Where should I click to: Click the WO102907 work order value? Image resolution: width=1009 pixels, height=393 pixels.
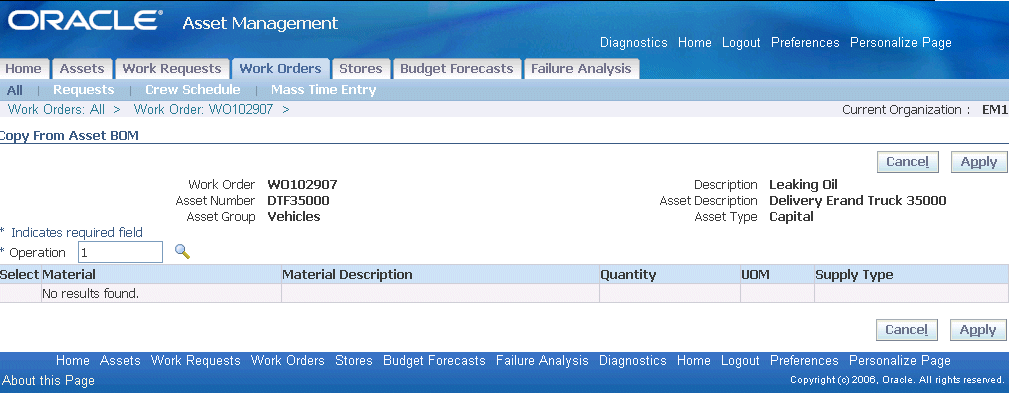pyautogui.click(x=302, y=185)
